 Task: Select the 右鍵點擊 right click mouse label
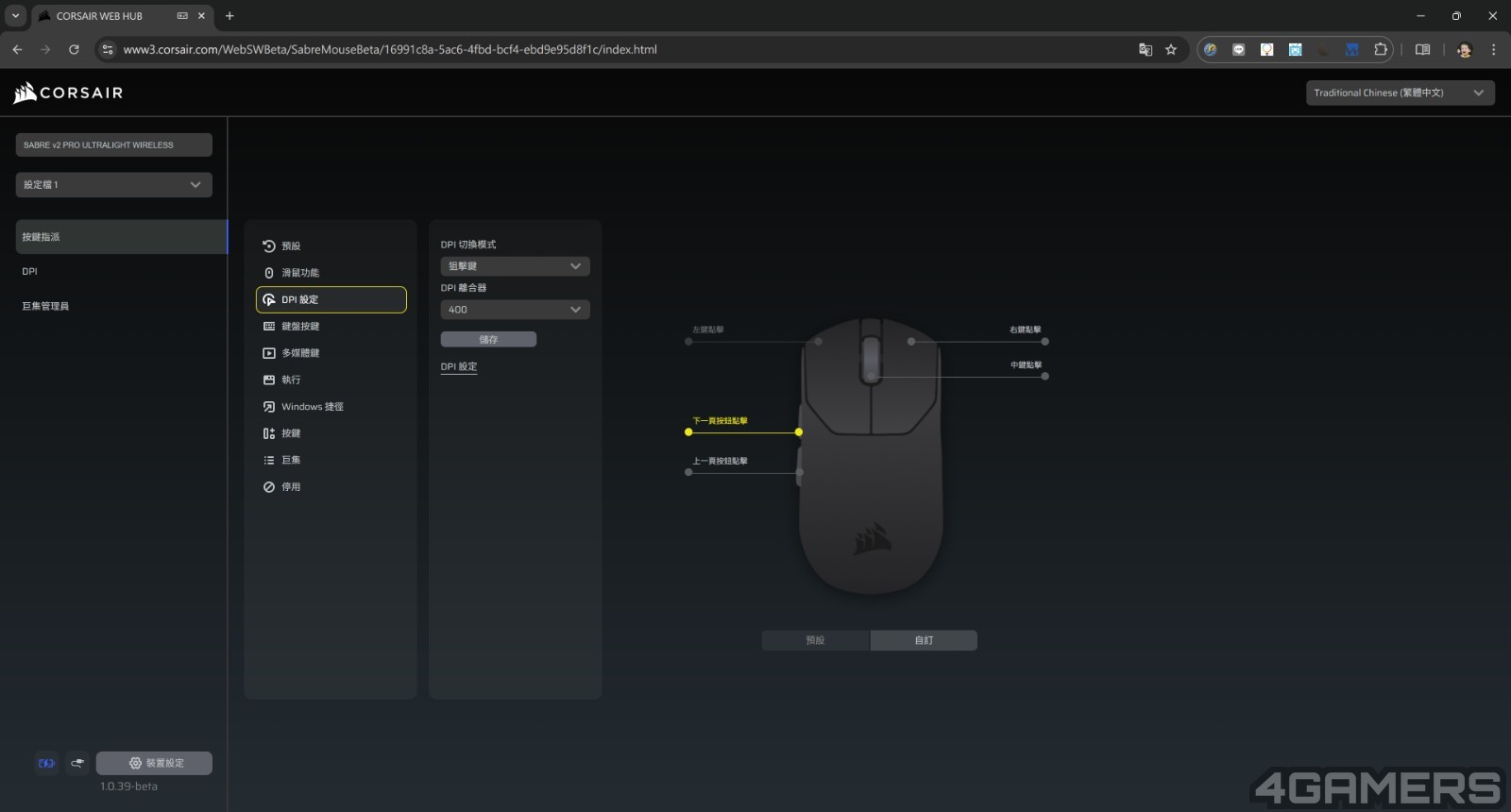[x=1026, y=330]
